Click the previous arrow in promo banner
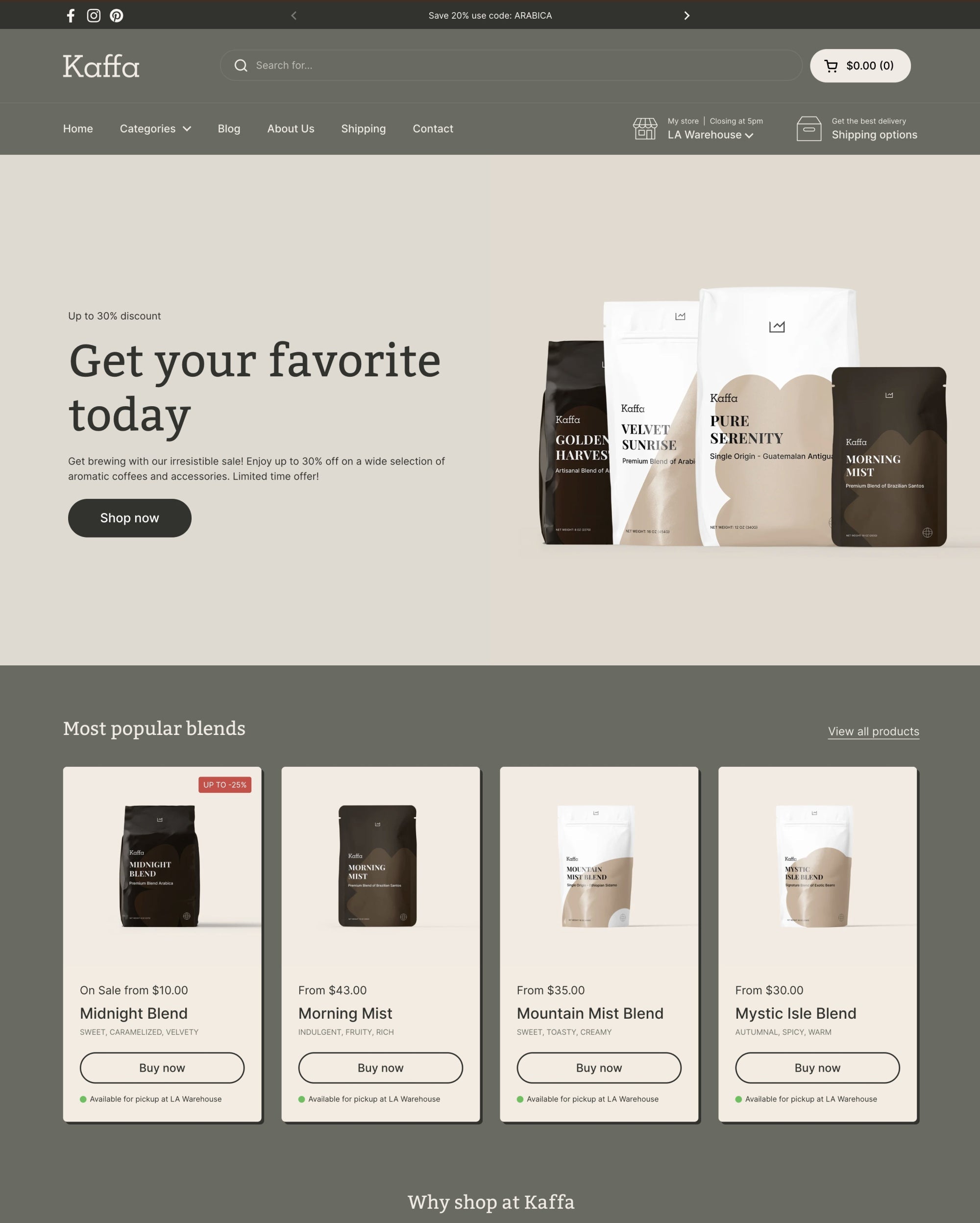 293,15
